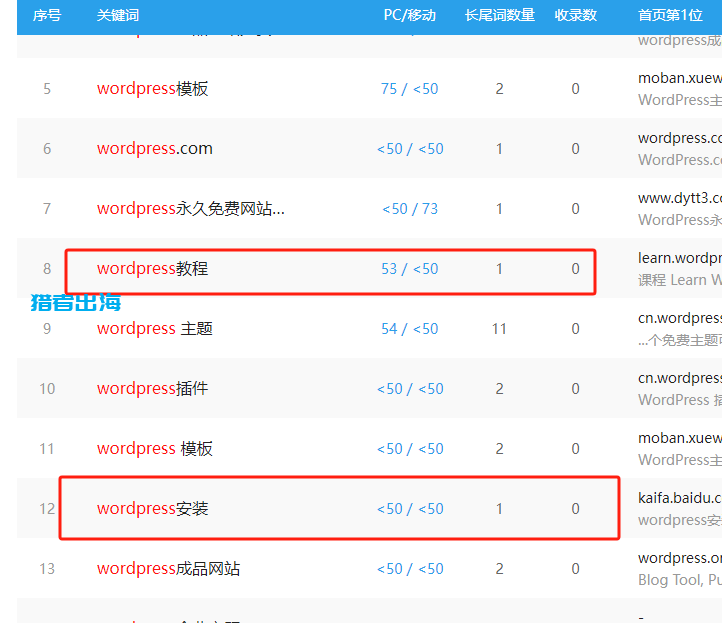This screenshot has width=722, height=623.
Task: Click the 54 / <50 index value
Action: point(410,329)
